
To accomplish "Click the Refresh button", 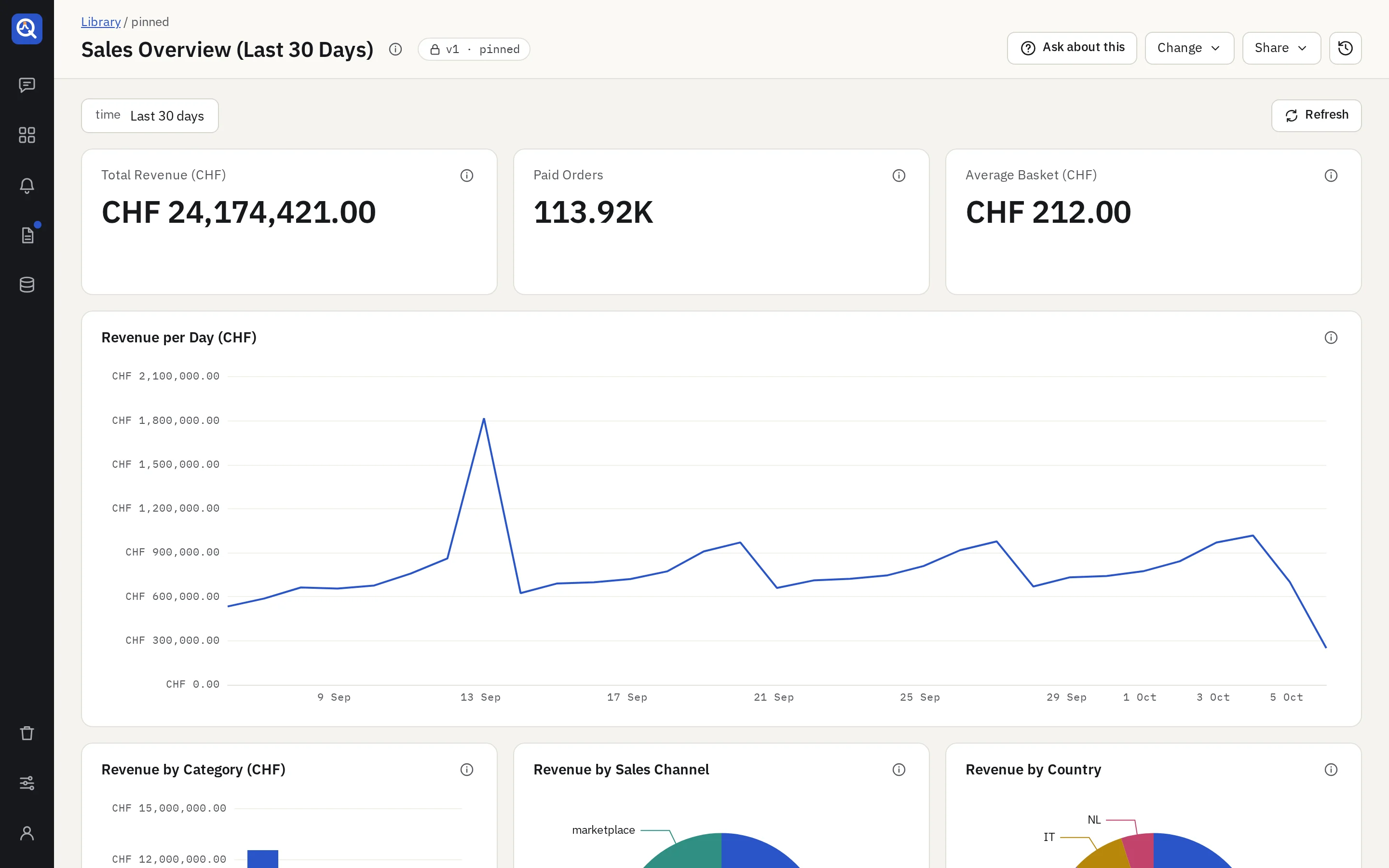I will coord(1316,115).
